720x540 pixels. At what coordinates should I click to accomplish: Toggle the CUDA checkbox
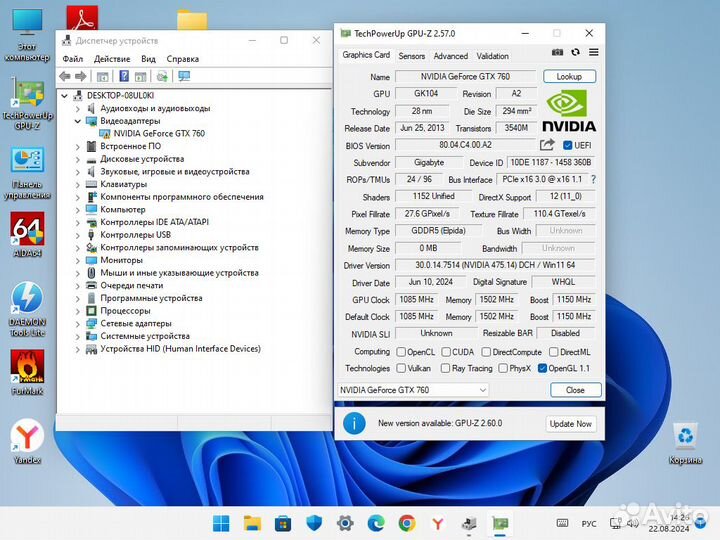click(446, 352)
